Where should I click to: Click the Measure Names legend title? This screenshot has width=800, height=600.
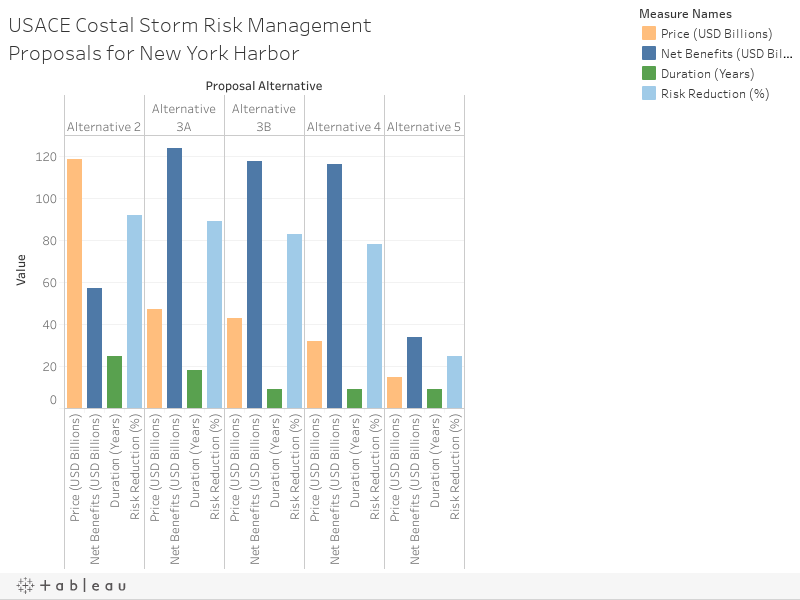685,14
